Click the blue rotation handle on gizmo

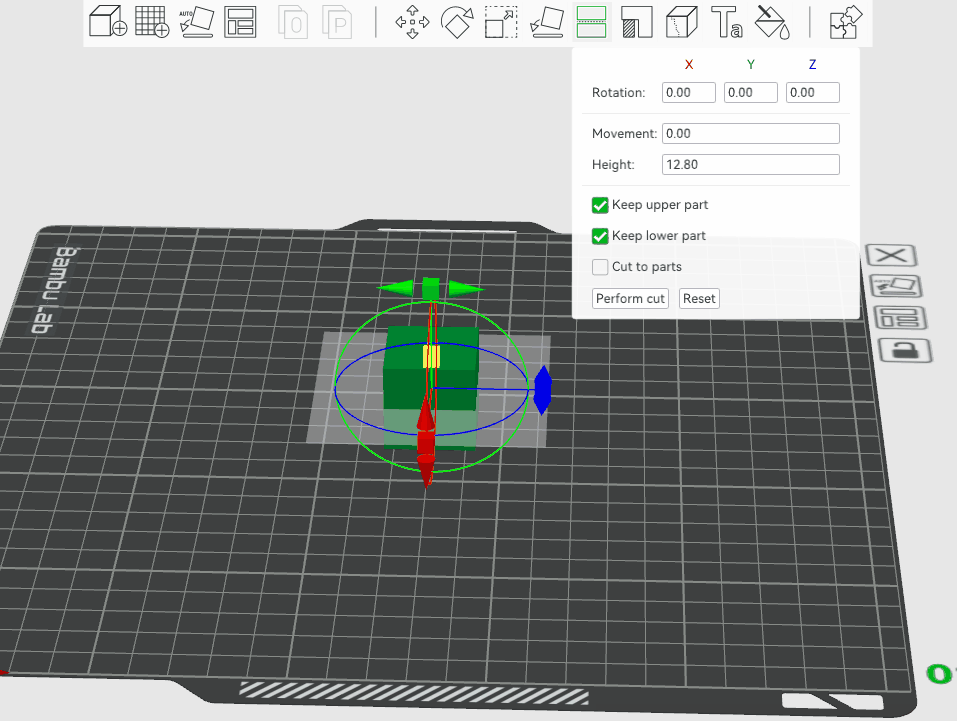(542, 389)
